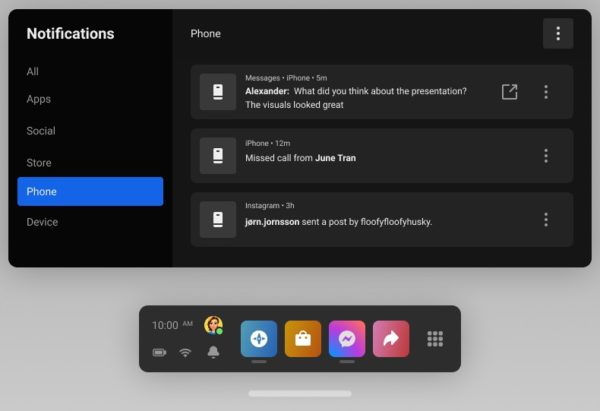Open the App Library grid icon
600x411 pixels.
coord(435,339)
